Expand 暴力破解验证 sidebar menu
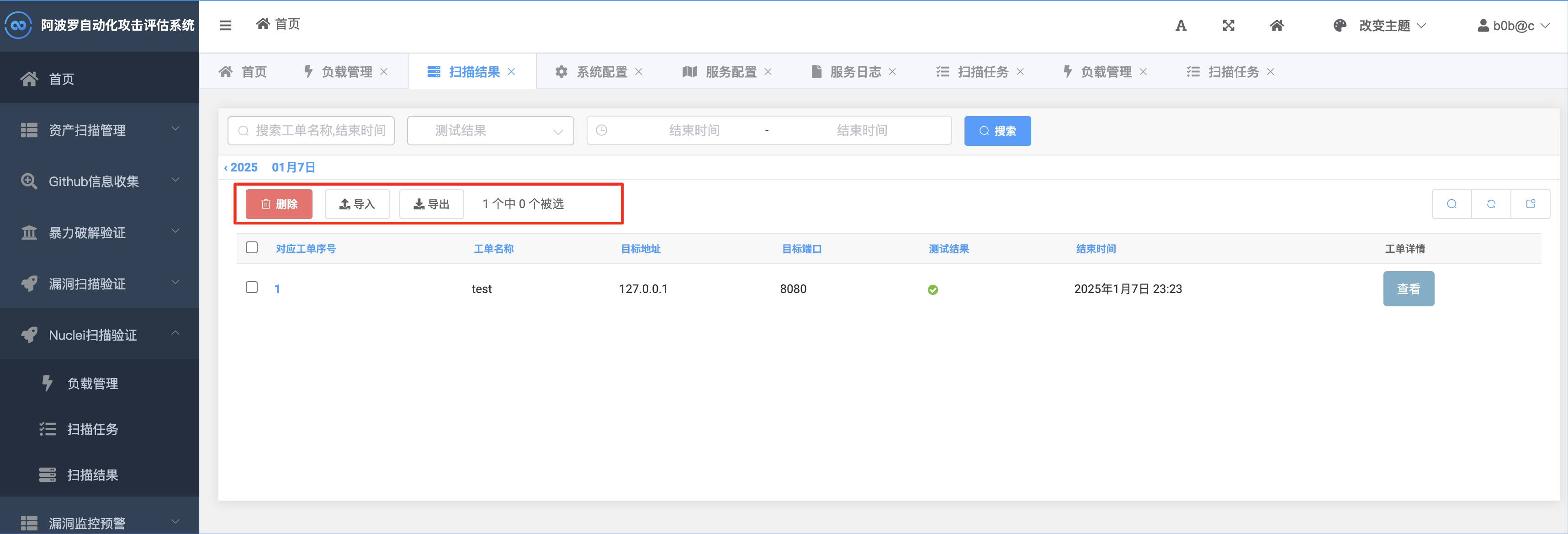Screen dimensions: 1568x534 pyautogui.click(x=100, y=232)
